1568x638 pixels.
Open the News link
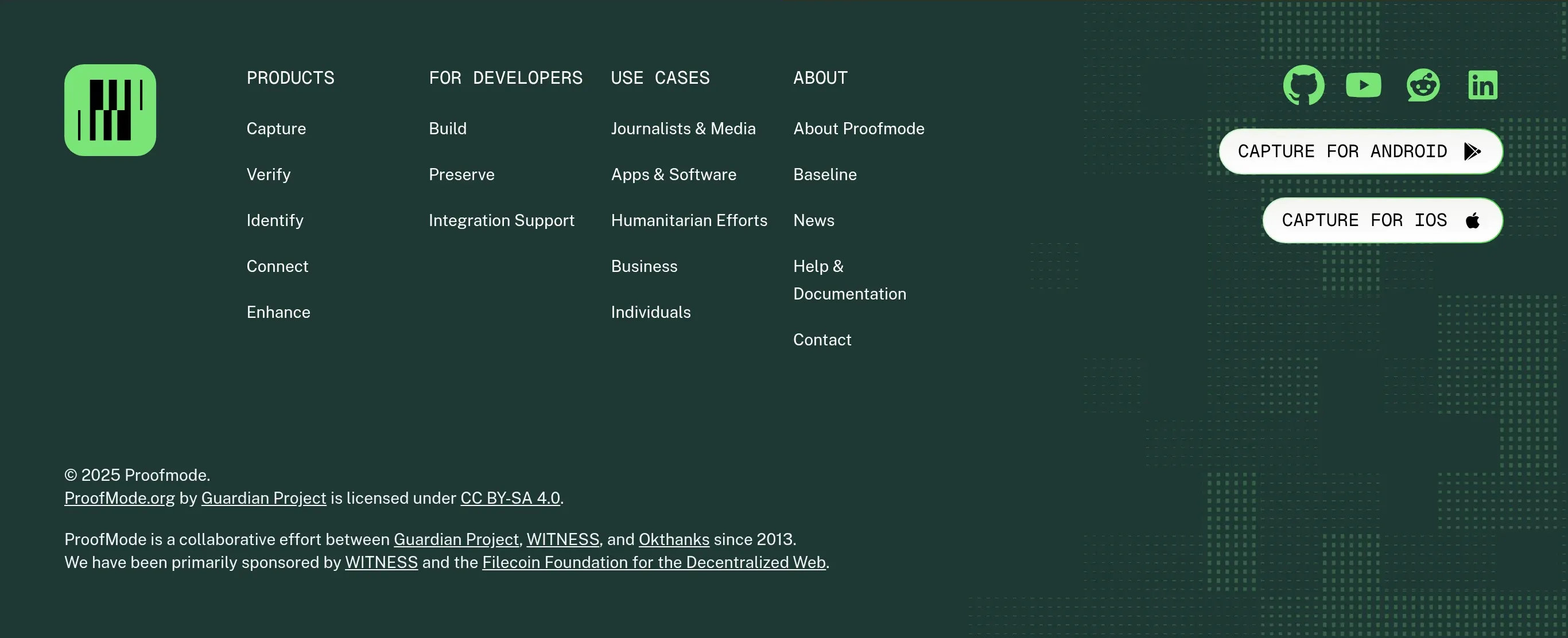point(814,220)
